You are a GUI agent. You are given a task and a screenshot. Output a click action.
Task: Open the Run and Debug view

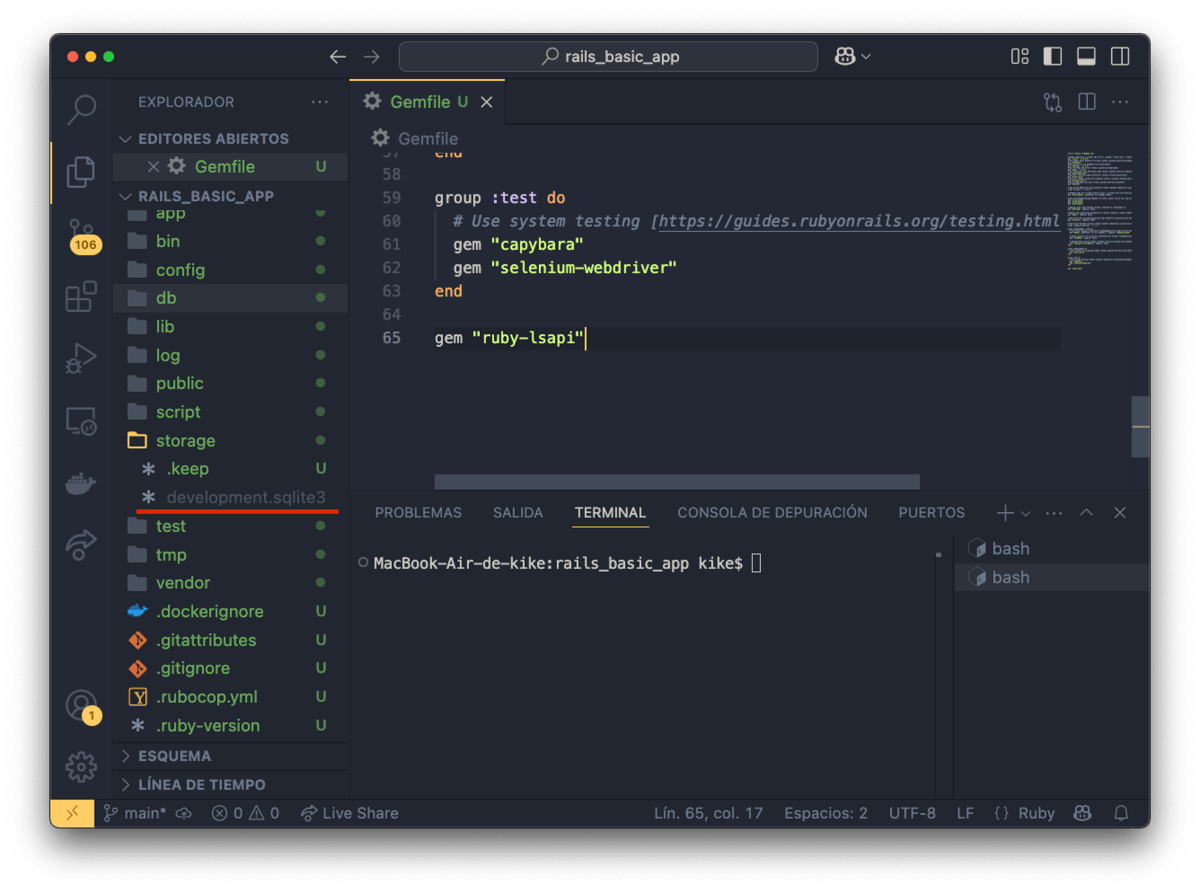(81, 358)
